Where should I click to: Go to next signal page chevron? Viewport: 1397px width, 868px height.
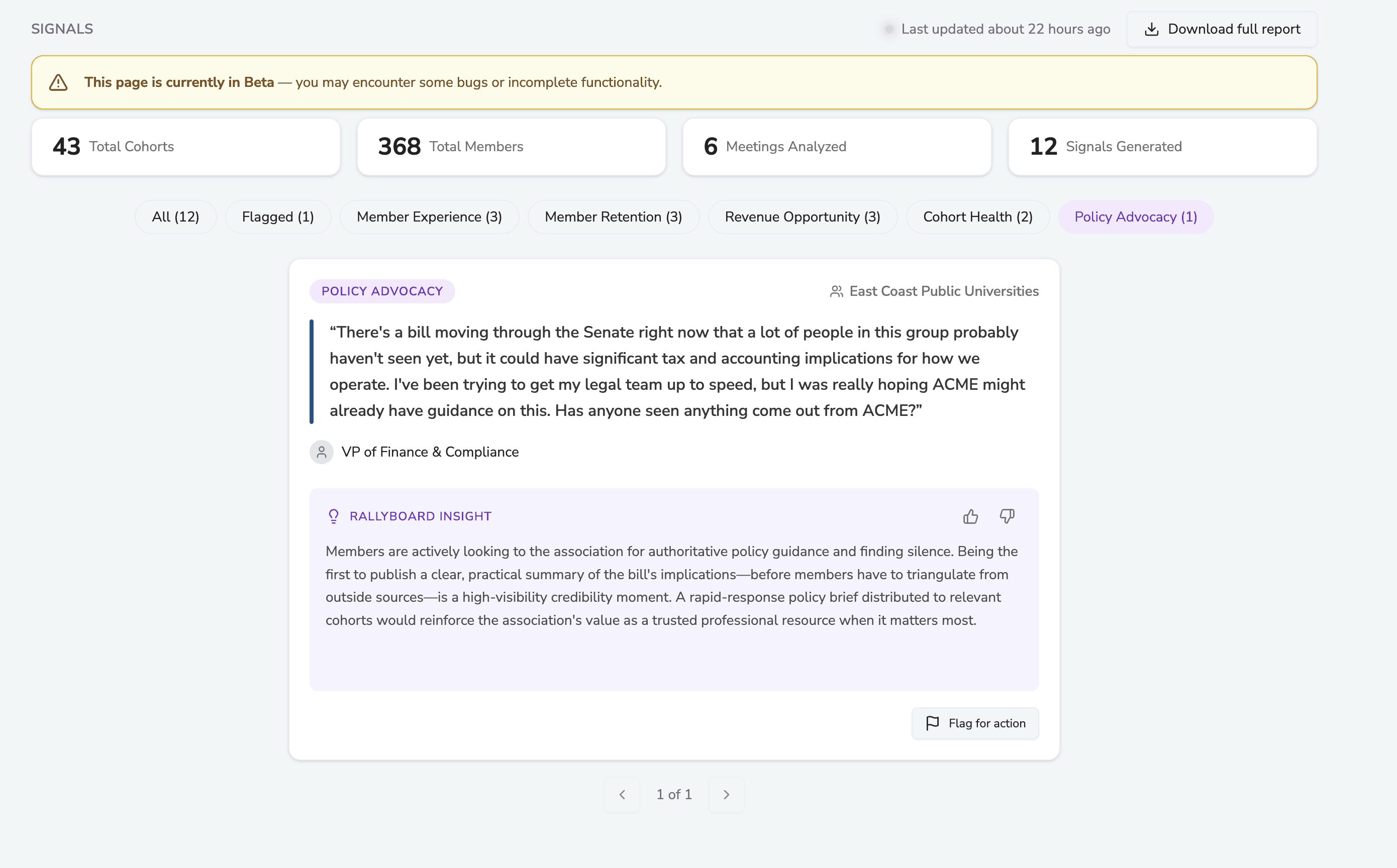click(726, 795)
